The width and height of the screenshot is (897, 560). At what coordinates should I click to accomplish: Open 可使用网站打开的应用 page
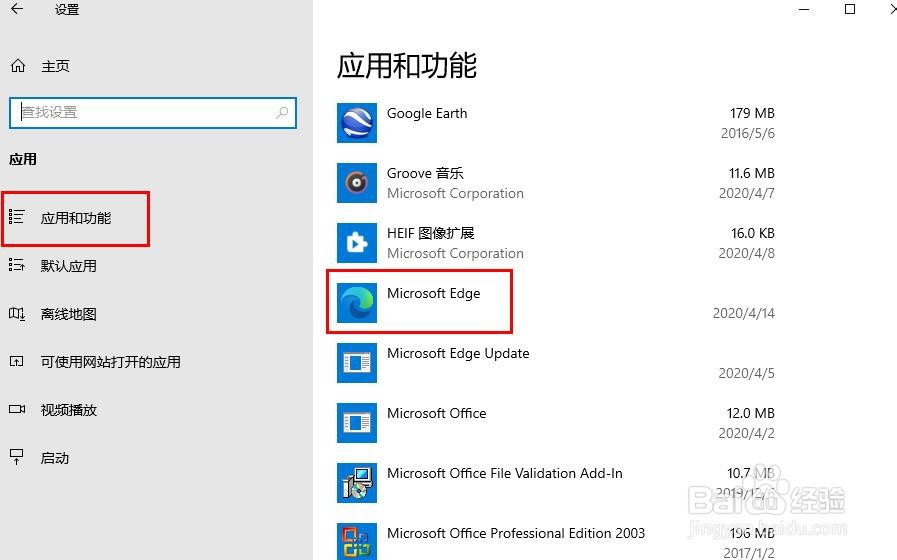110,362
